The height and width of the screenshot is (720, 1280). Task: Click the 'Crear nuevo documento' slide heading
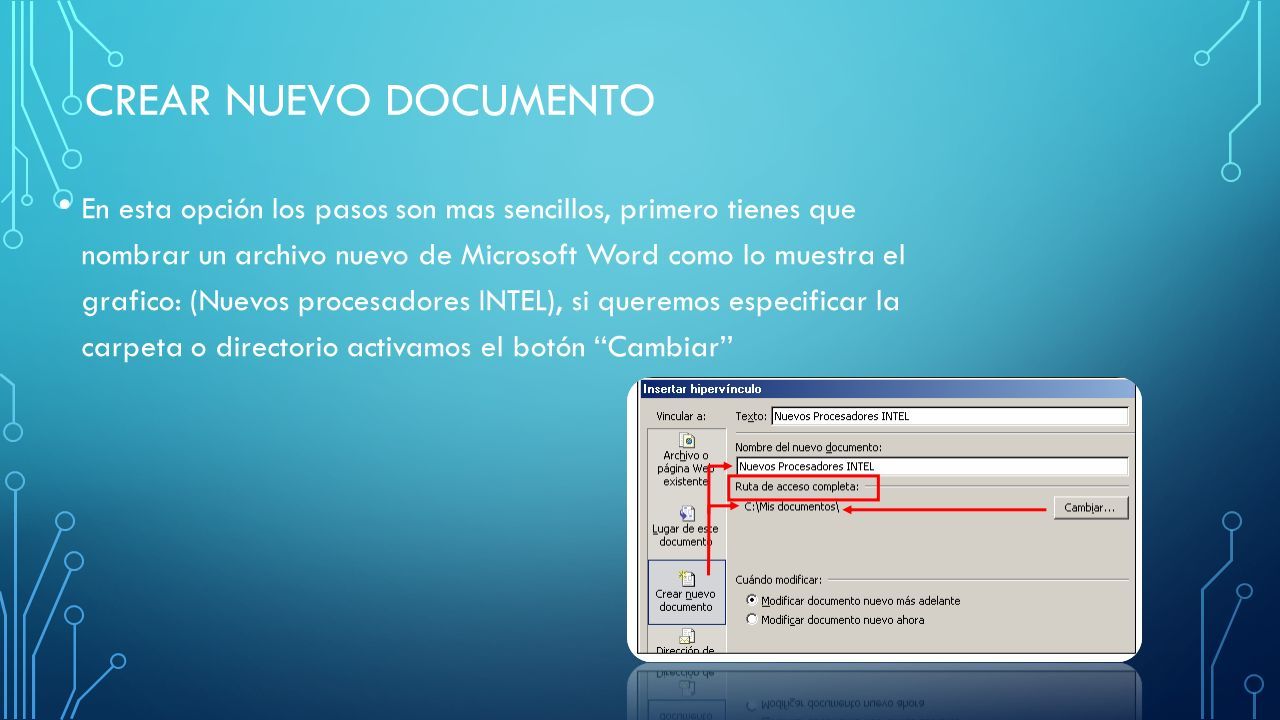[371, 101]
